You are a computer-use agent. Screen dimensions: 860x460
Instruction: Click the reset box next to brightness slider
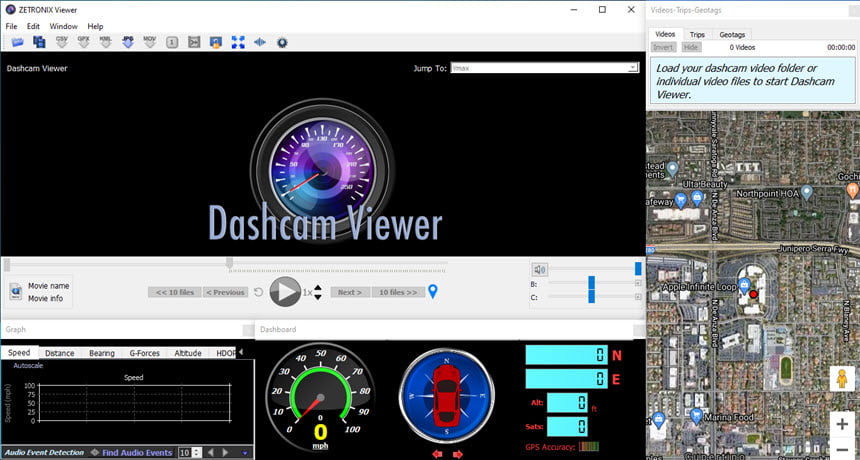[x=638, y=283]
